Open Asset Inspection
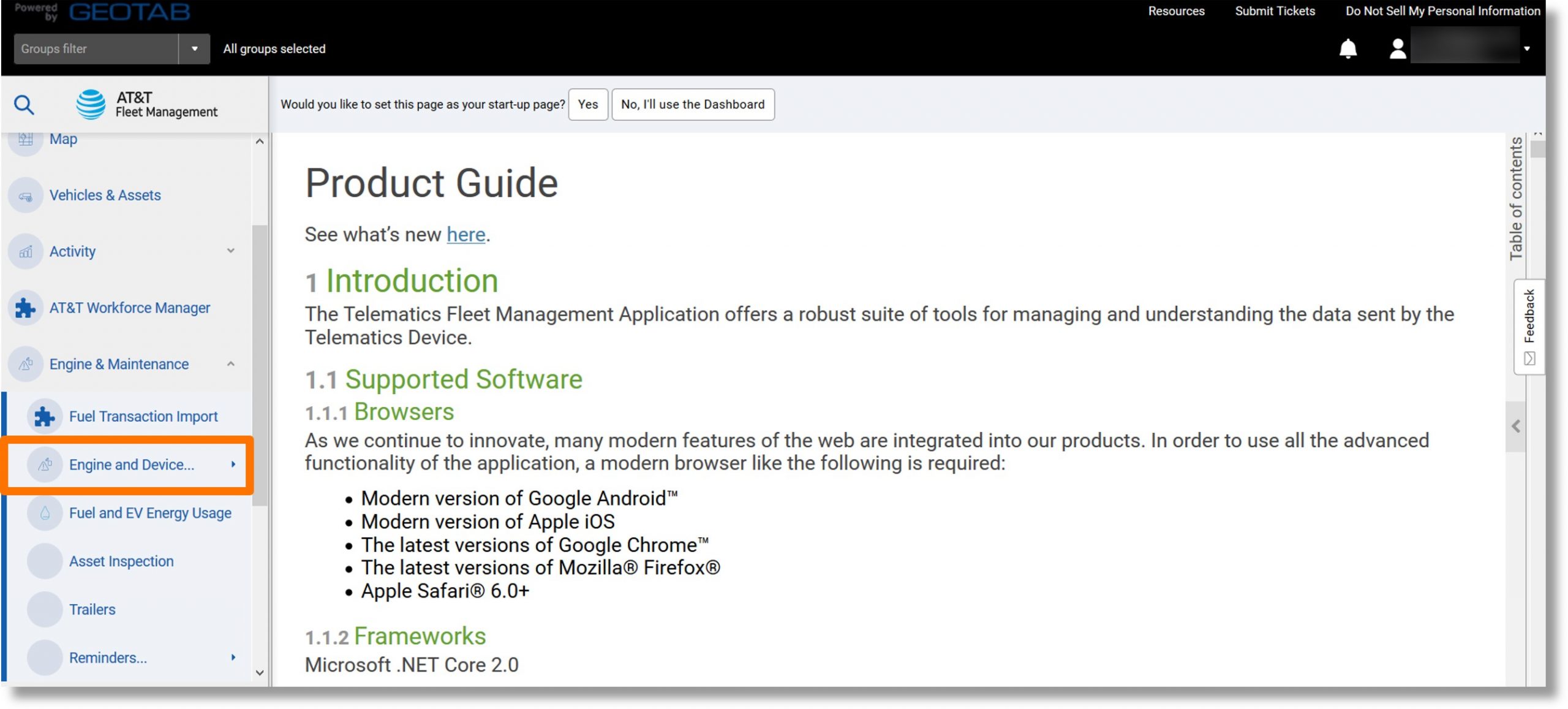This screenshot has height=709, width=1568. pos(121,562)
